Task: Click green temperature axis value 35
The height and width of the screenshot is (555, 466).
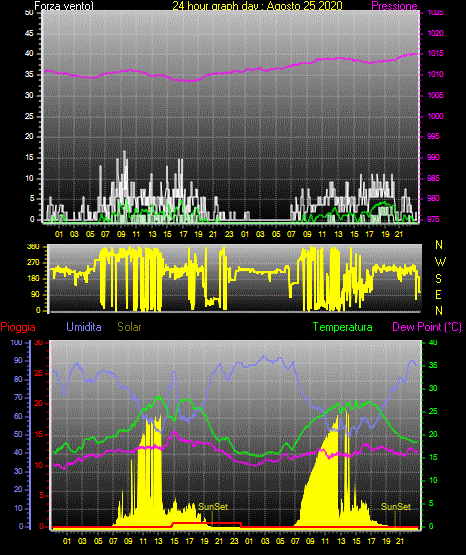Action: [433, 365]
